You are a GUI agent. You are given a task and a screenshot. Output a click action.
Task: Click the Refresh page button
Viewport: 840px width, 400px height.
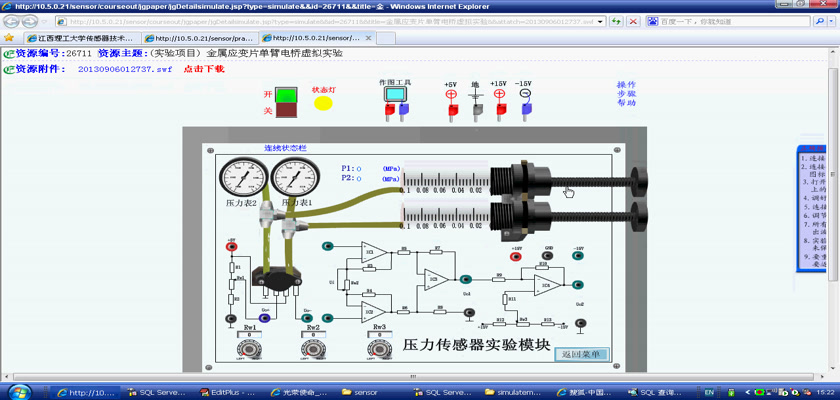tap(617, 21)
